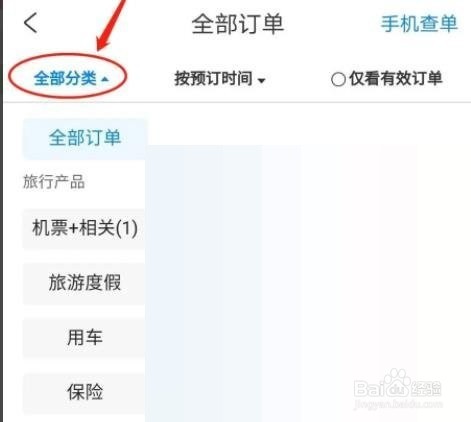
Task: Click the Baidu paw print icon
Action: pos(396,382)
